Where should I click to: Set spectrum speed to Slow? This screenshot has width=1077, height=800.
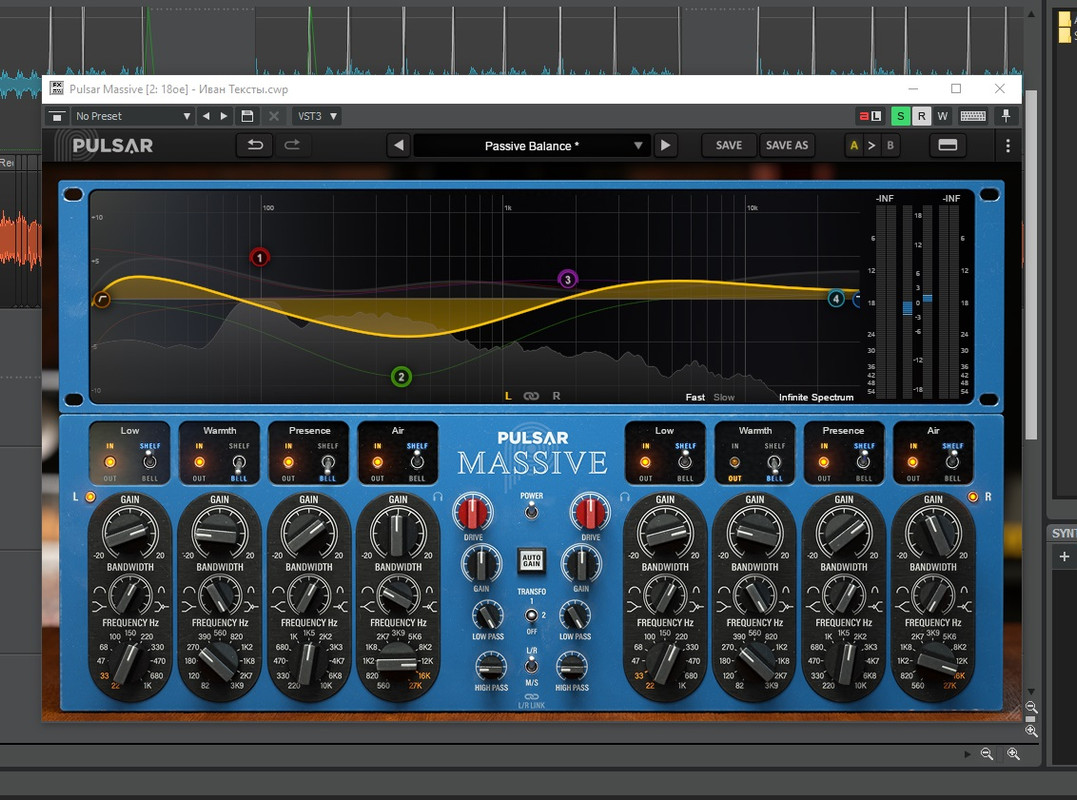pyautogui.click(x=724, y=397)
